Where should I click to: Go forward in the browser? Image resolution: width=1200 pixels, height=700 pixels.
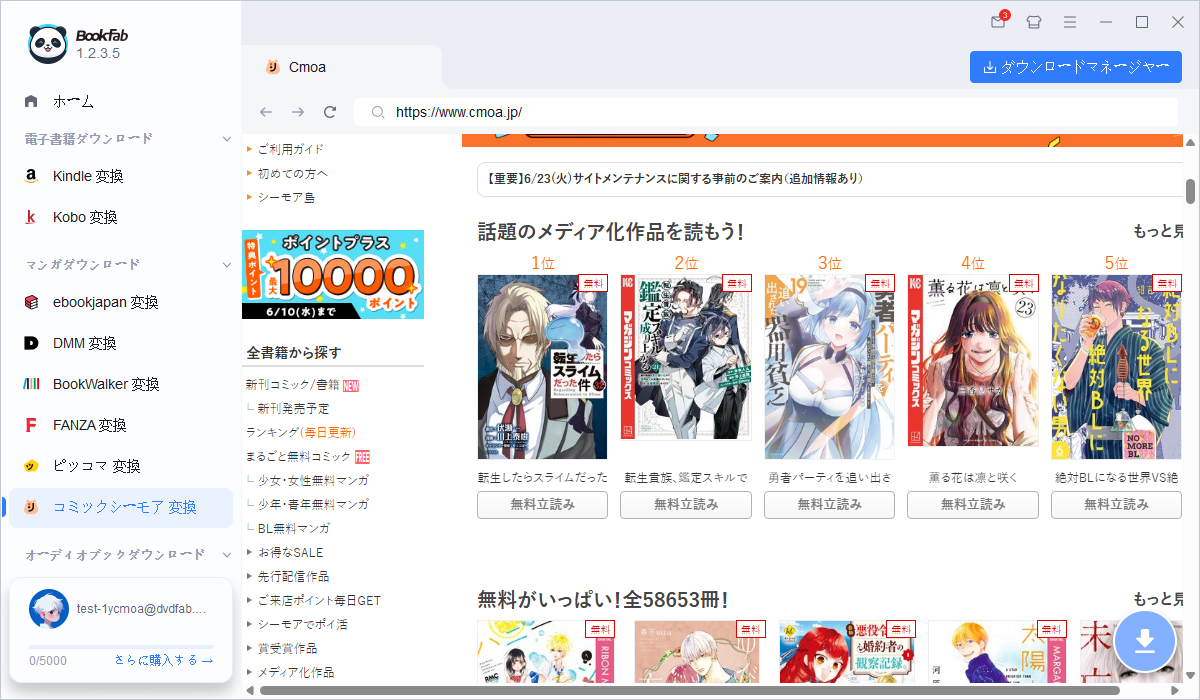298,112
